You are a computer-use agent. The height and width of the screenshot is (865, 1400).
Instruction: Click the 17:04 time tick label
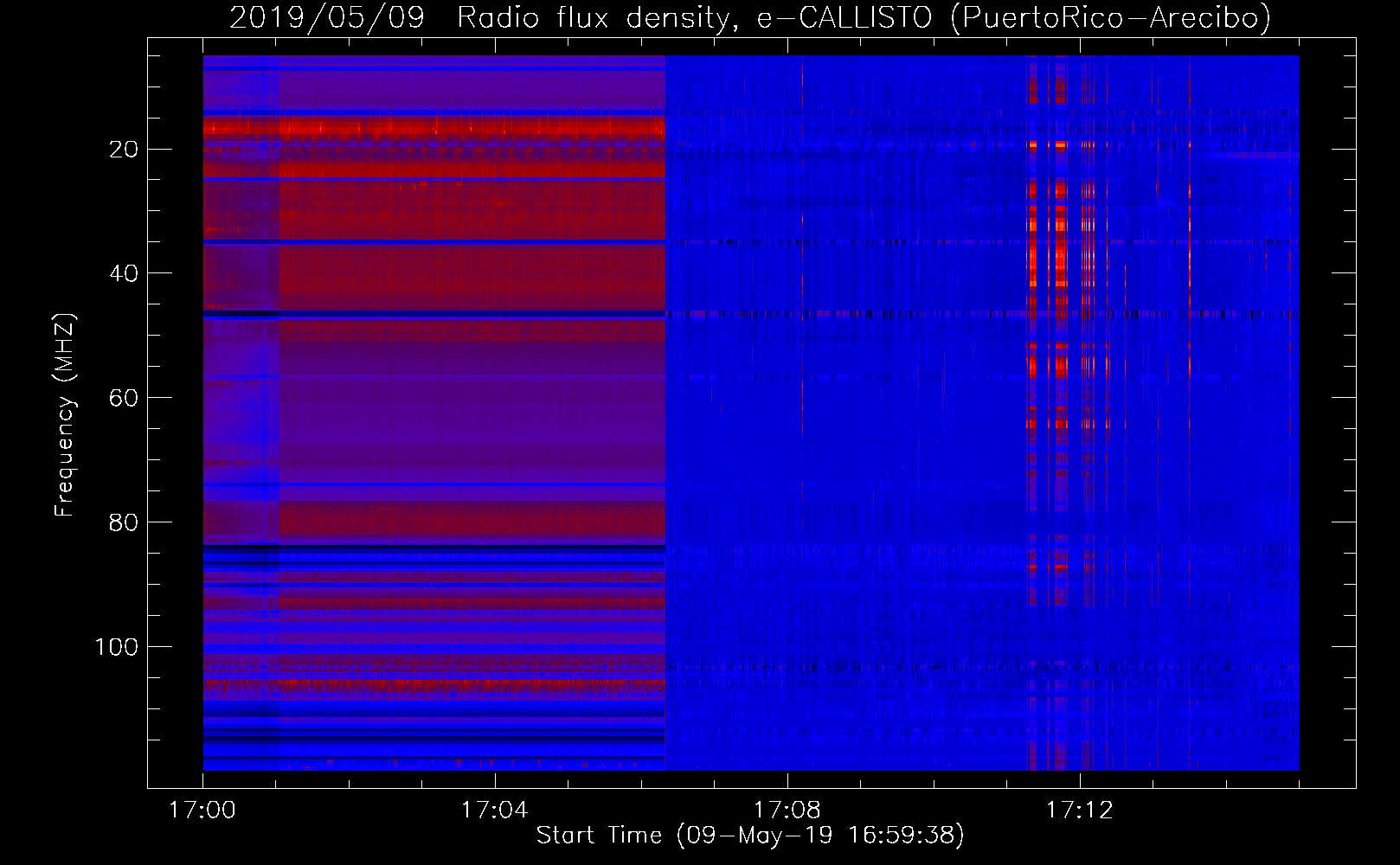point(494,811)
